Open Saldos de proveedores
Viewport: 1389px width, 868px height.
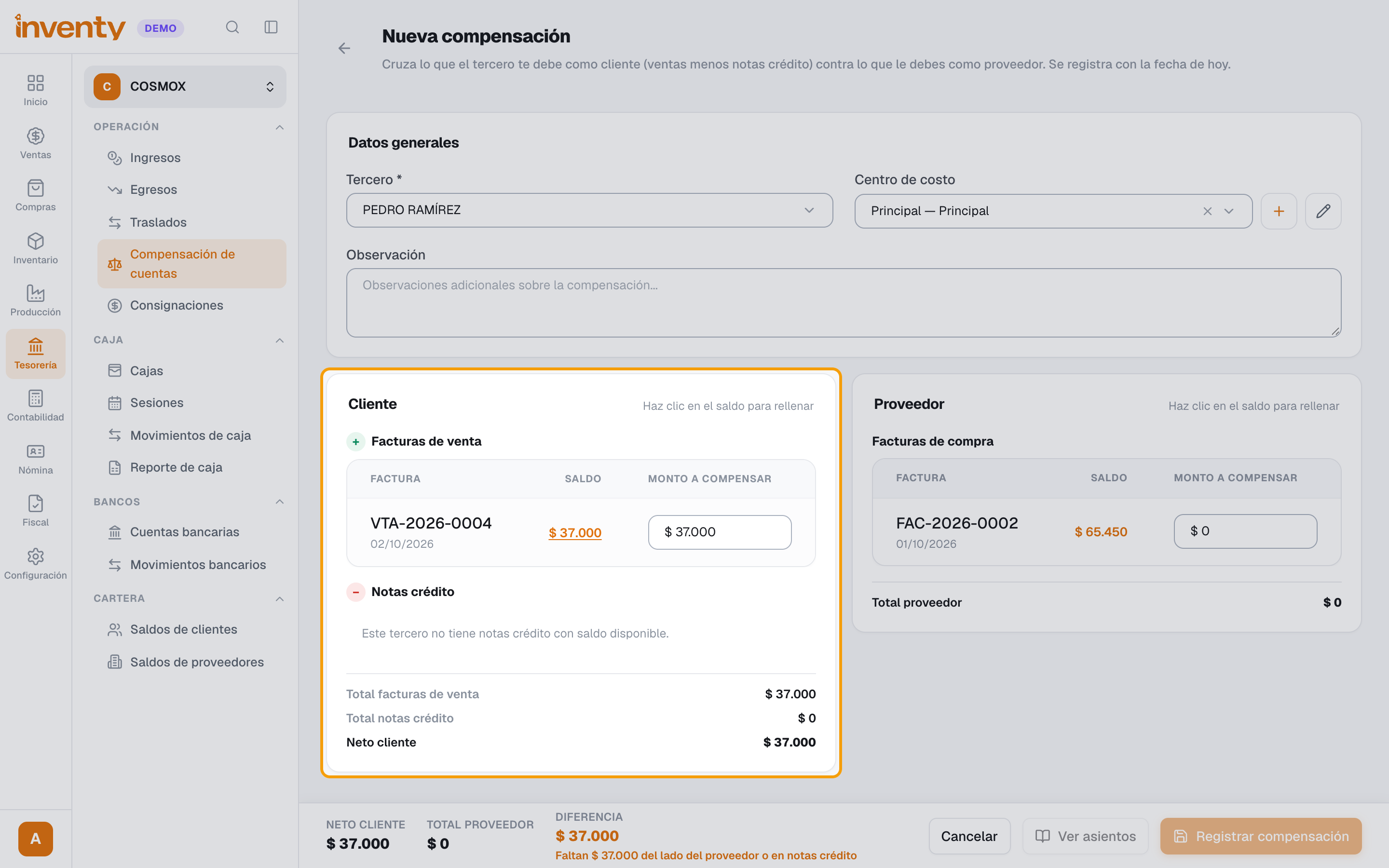[x=191, y=662]
